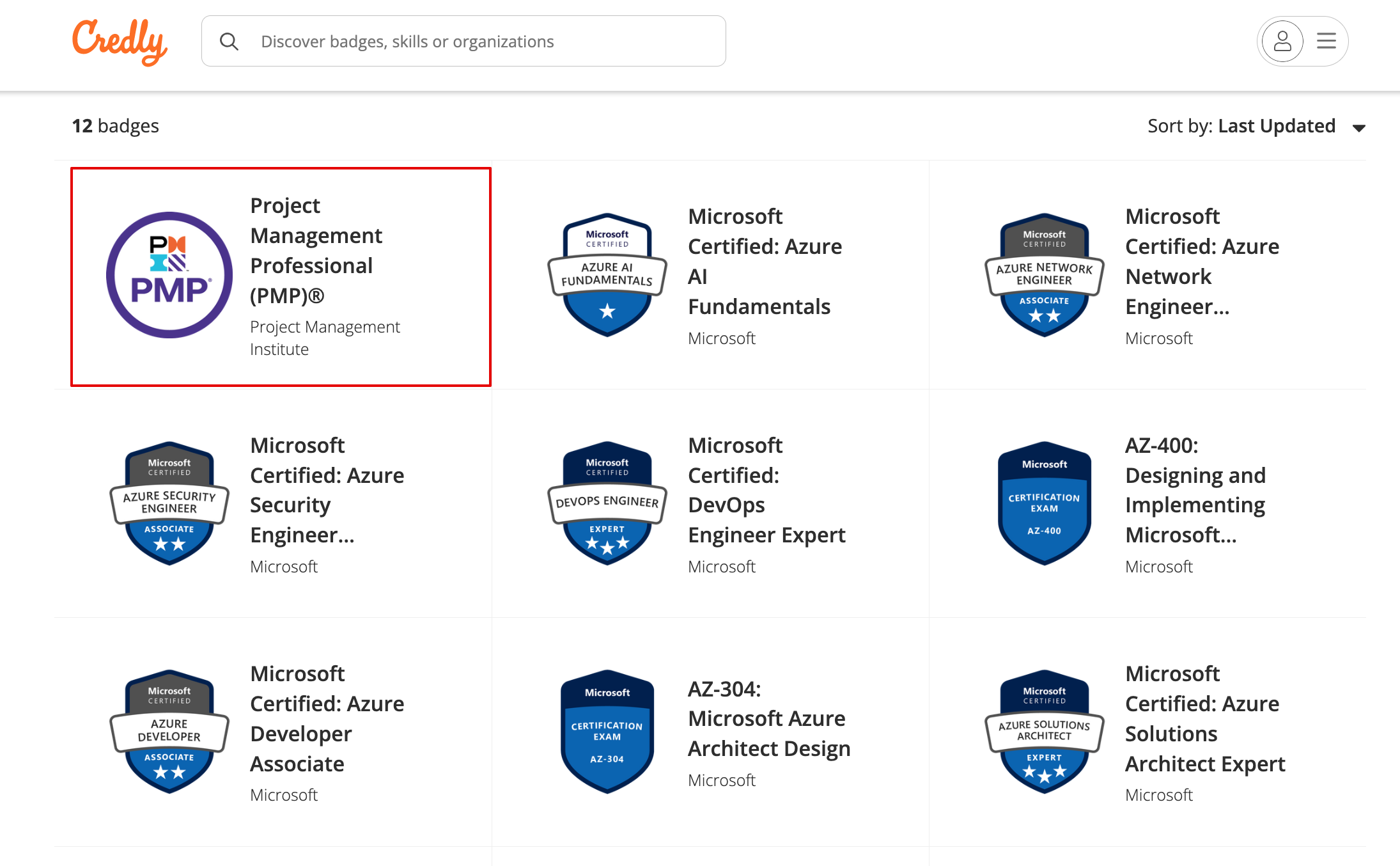This screenshot has height=866, width=1400.
Task: Expand the Sort by Last Updated dropdown
Action: point(1256,126)
